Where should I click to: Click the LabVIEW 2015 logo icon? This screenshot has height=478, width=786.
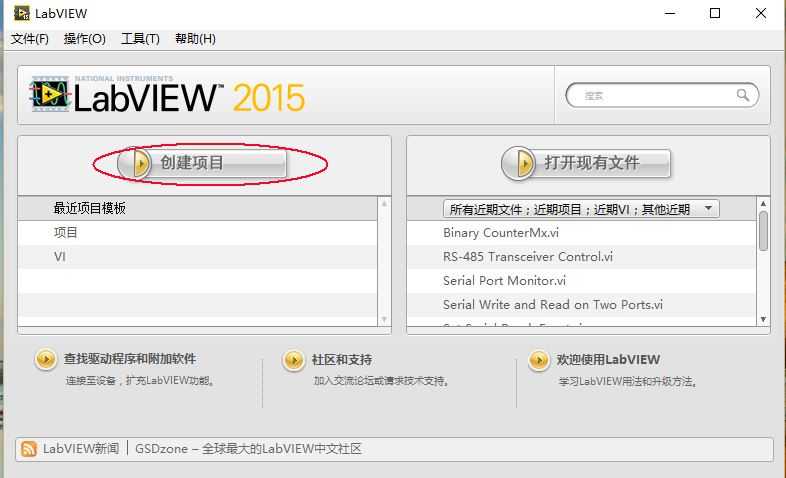[49, 94]
